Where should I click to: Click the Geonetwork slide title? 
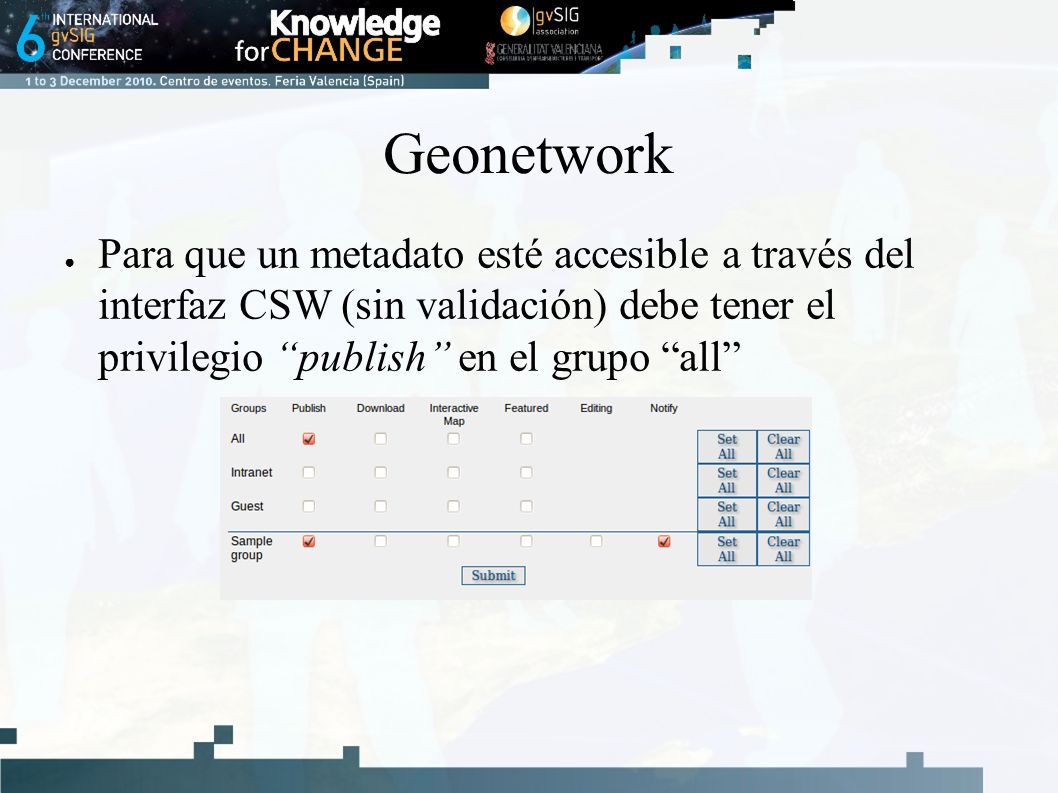point(528,155)
